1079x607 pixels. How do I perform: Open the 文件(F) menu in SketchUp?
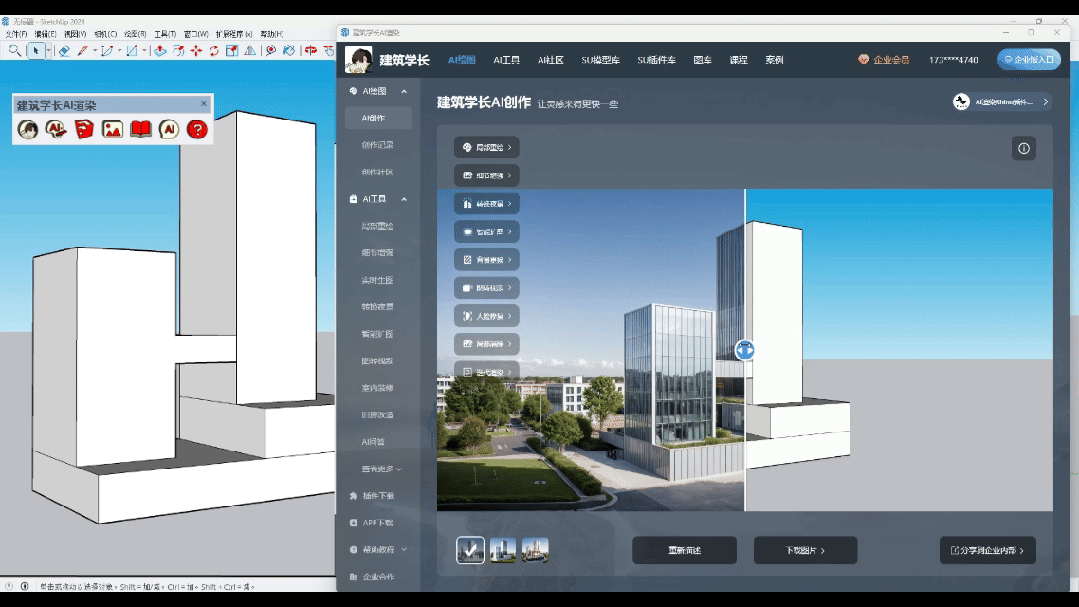click(x=16, y=34)
